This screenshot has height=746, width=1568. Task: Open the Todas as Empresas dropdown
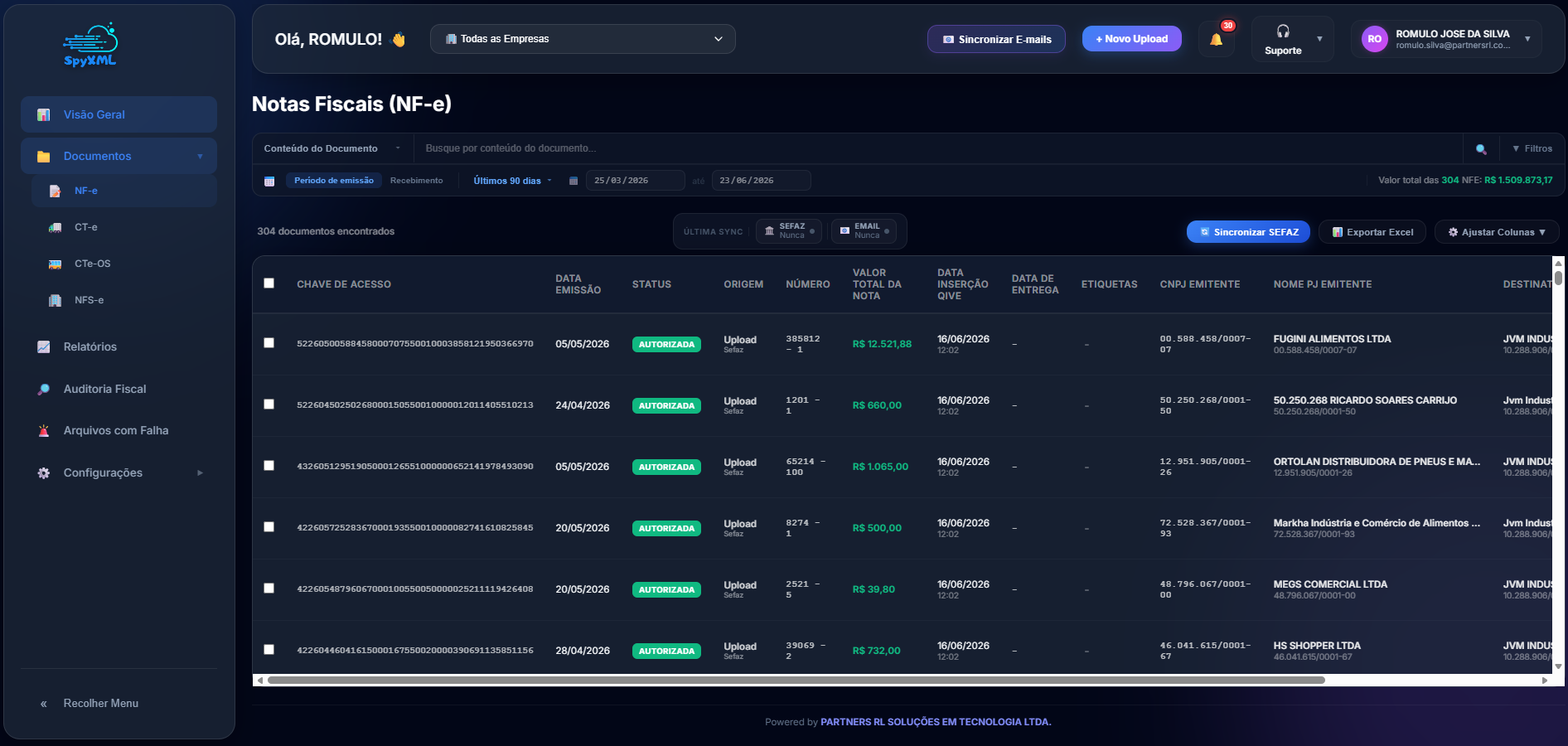583,39
